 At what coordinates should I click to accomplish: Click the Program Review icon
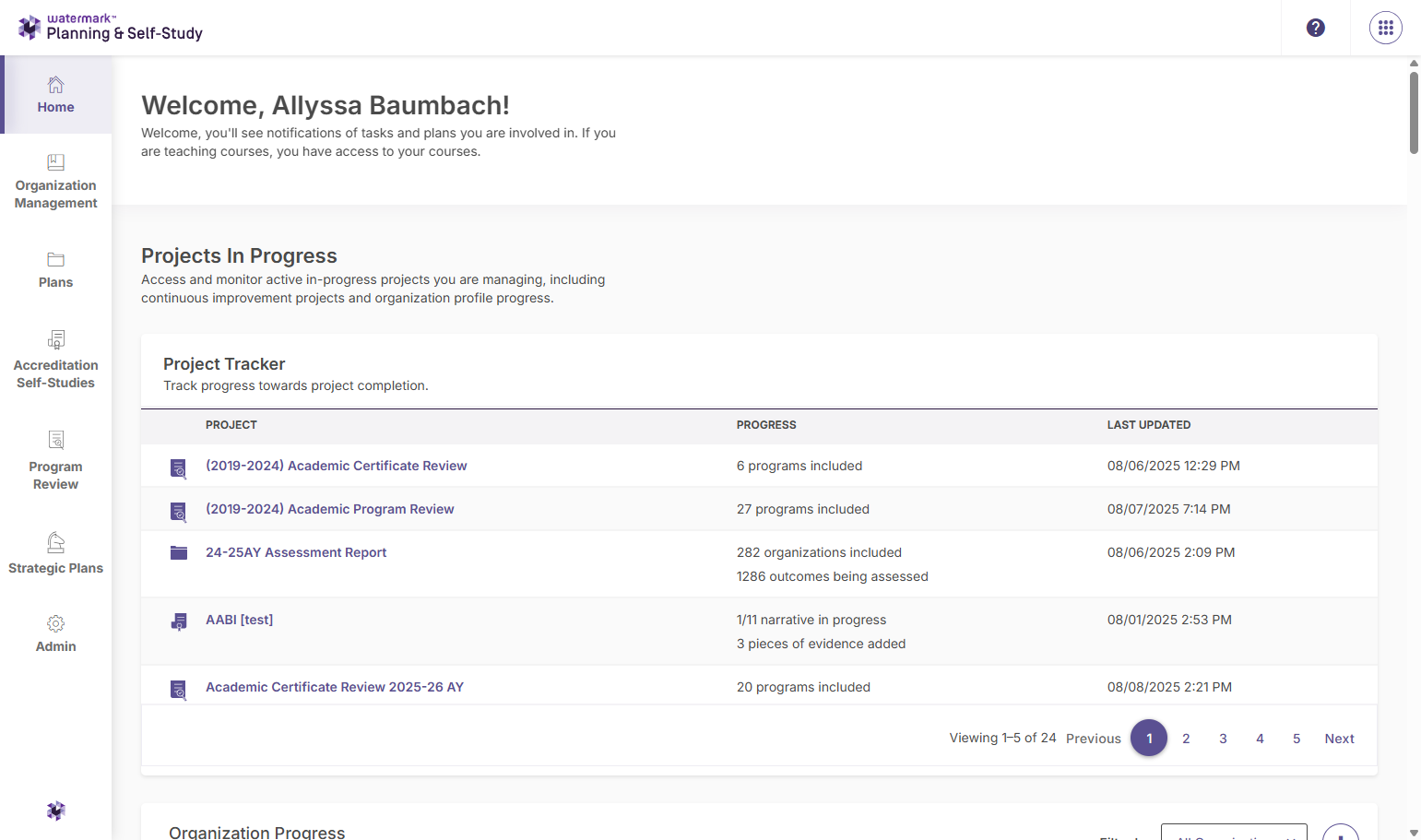(x=56, y=440)
